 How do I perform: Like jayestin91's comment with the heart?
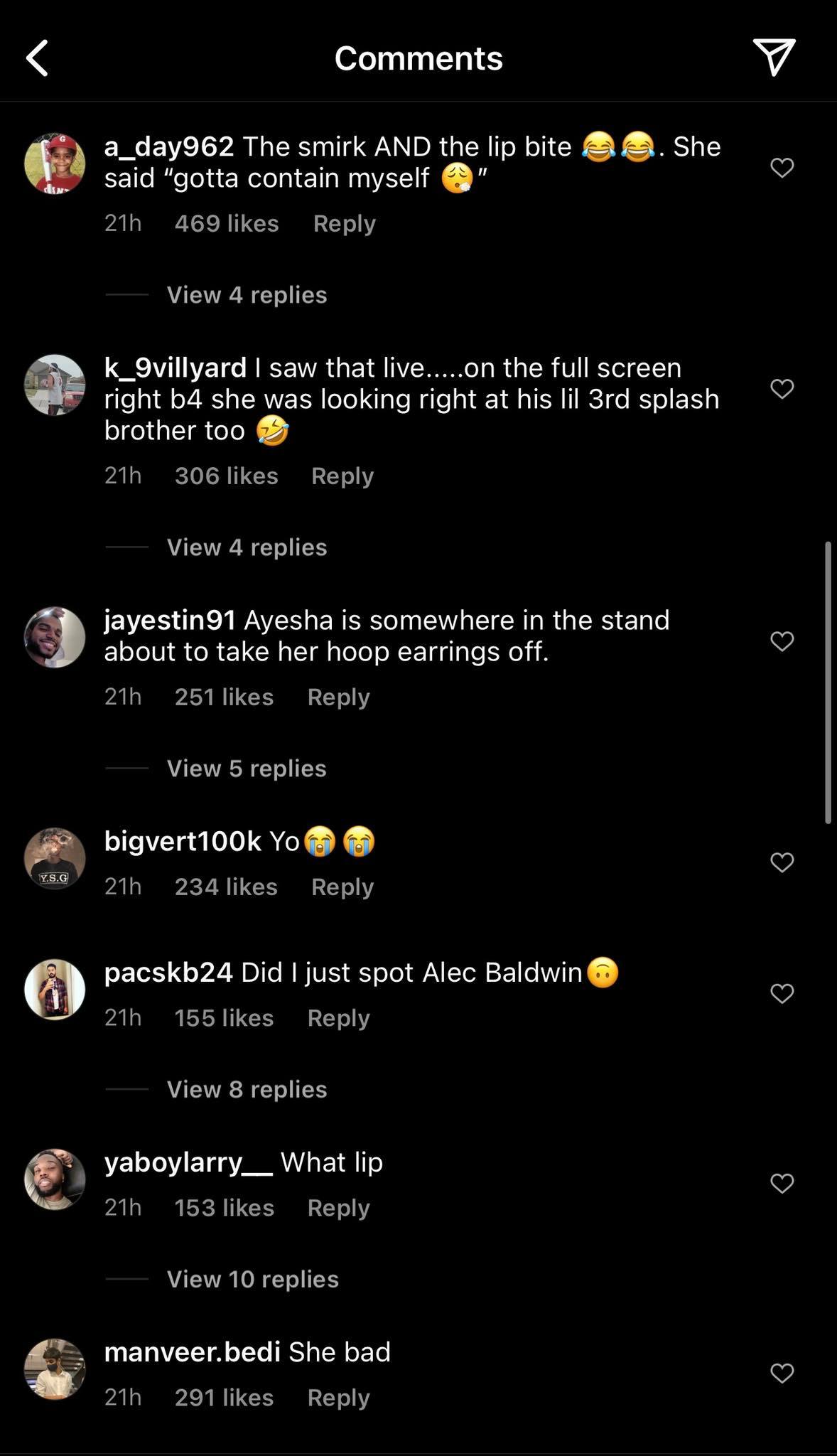click(x=782, y=641)
